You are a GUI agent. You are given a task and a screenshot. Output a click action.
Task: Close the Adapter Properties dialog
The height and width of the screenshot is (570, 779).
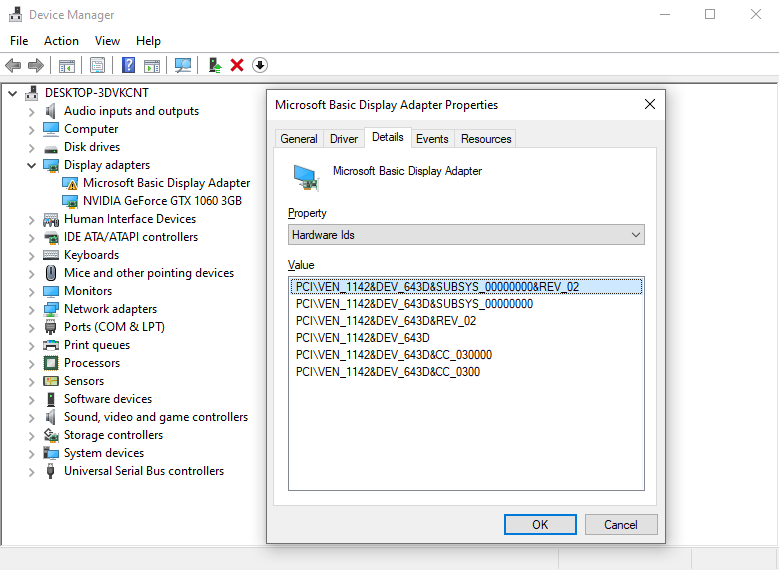tap(649, 104)
